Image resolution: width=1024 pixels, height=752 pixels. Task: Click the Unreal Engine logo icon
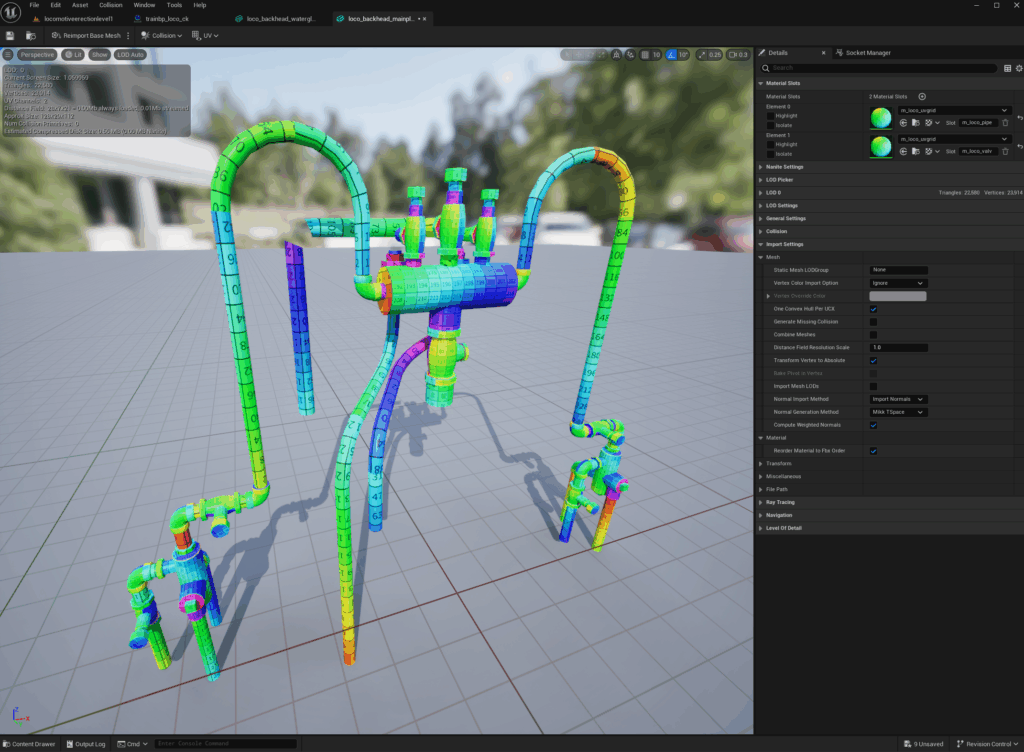[11, 12]
